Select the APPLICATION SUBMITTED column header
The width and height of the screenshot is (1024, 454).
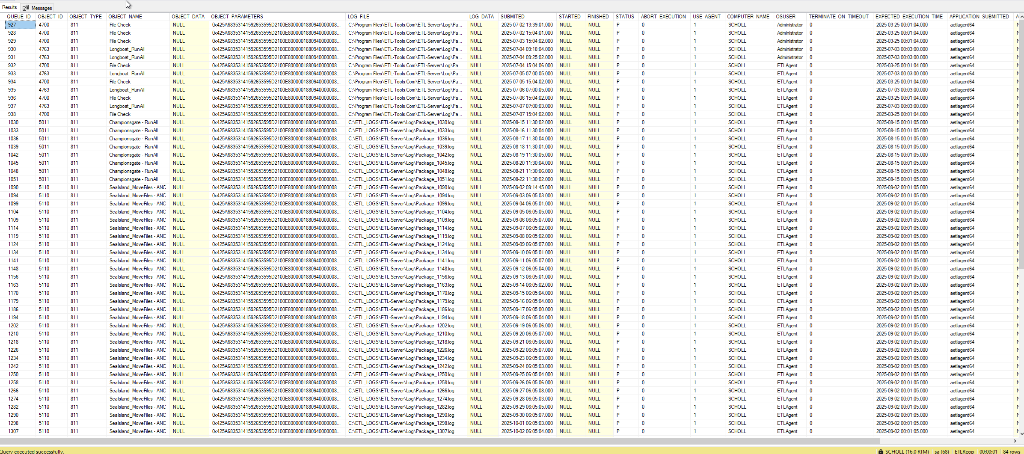(x=982, y=16)
